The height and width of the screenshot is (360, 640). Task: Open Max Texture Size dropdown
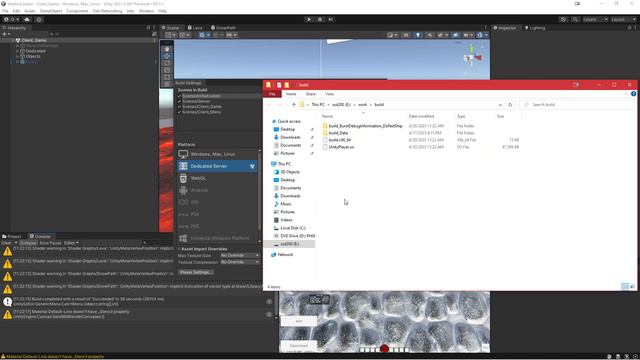[x=240, y=255]
